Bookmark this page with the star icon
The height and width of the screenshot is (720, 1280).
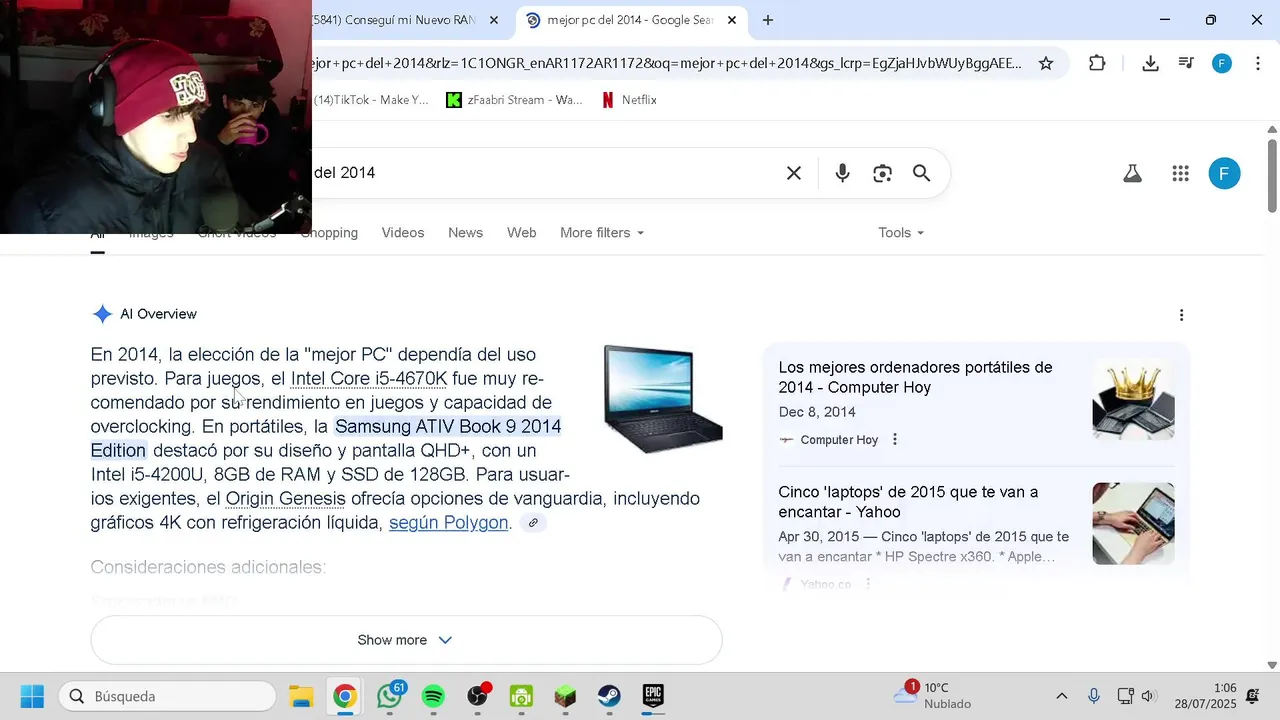1046,63
